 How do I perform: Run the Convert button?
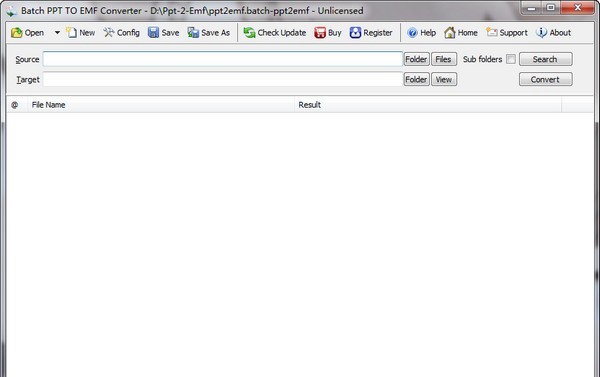[546, 79]
